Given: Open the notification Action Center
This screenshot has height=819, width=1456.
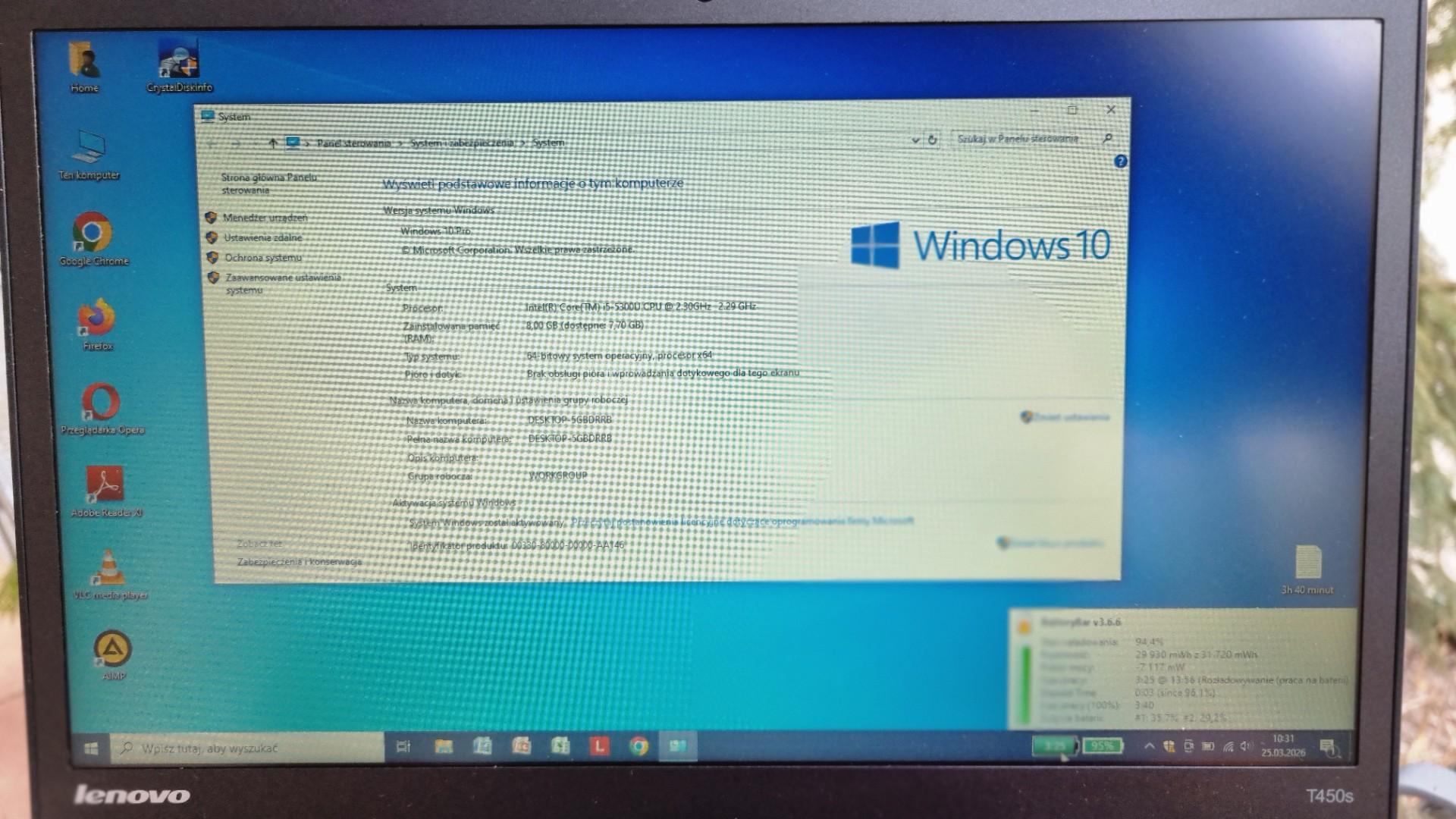Looking at the screenshot, I should coord(1329,748).
